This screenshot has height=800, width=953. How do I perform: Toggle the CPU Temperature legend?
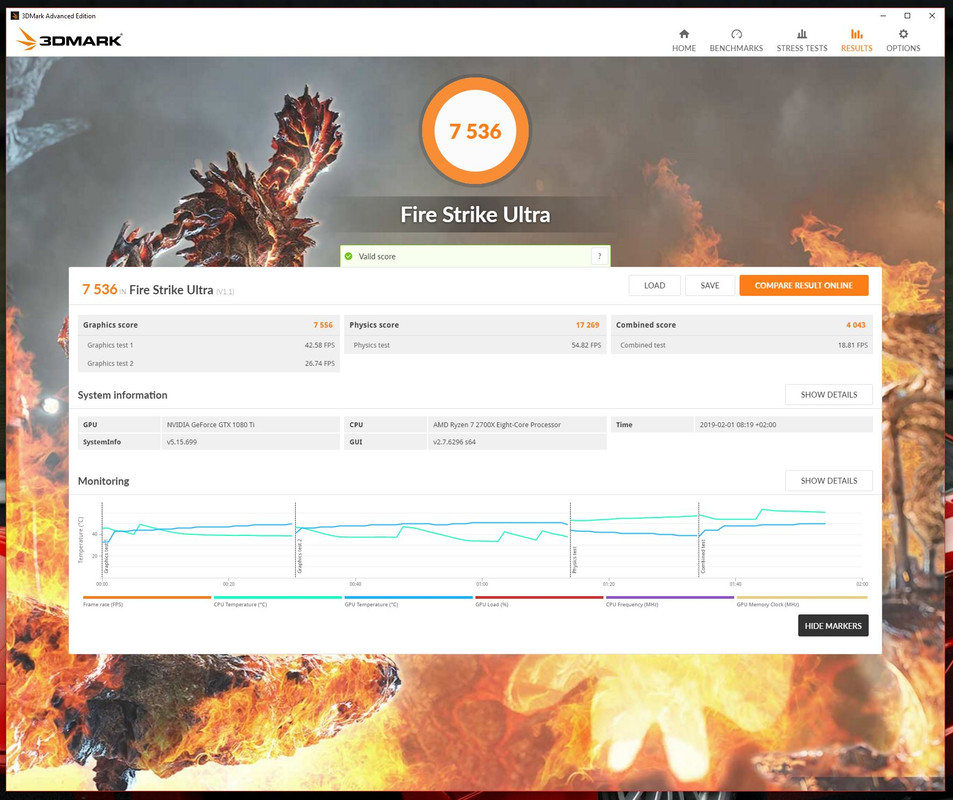pos(277,602)
